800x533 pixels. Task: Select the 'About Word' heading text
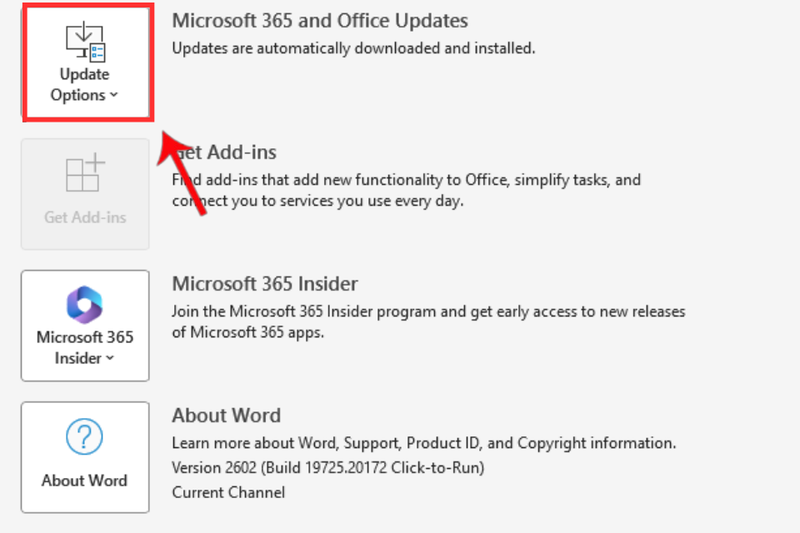tap(227, 415)
